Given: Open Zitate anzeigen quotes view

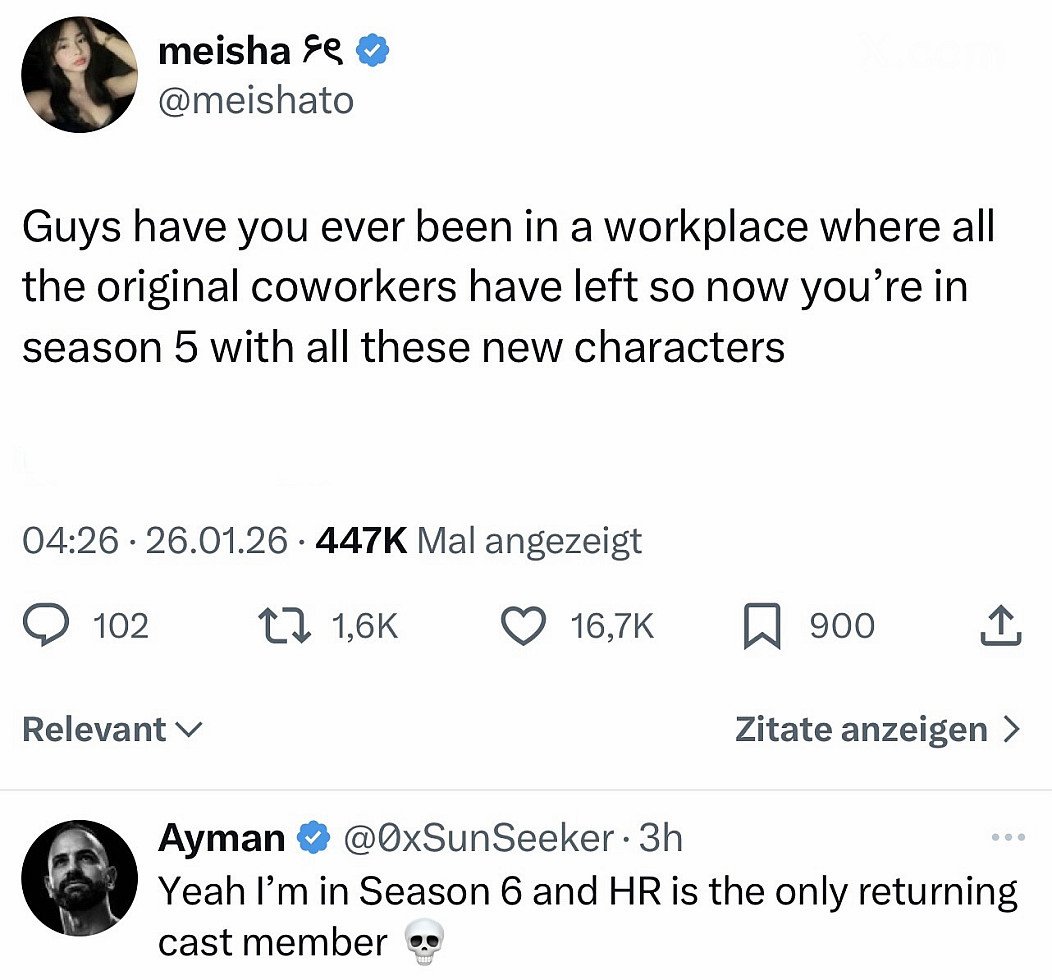Looking at the screenshot, I should [877, 729].
